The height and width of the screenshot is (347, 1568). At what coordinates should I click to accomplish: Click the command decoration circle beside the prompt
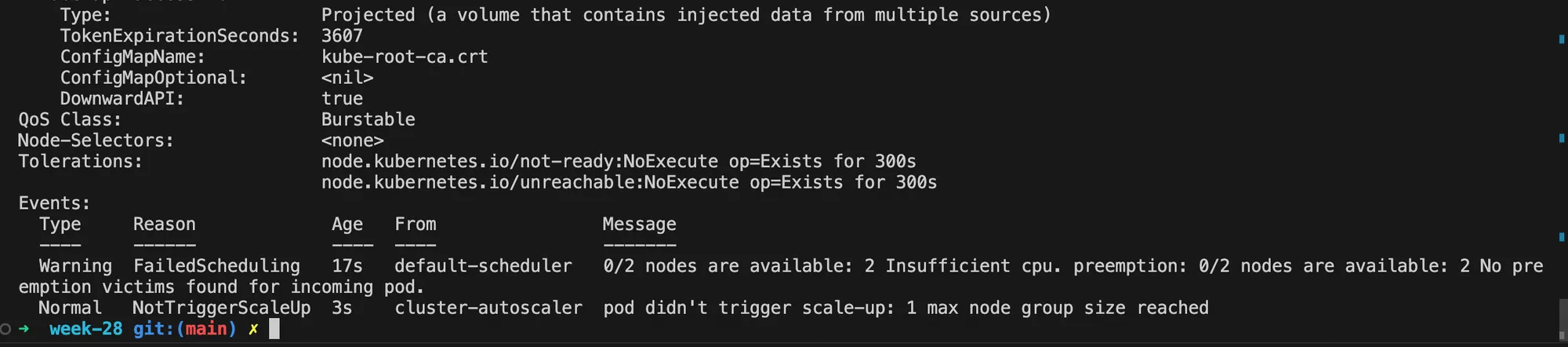(5, 329)
